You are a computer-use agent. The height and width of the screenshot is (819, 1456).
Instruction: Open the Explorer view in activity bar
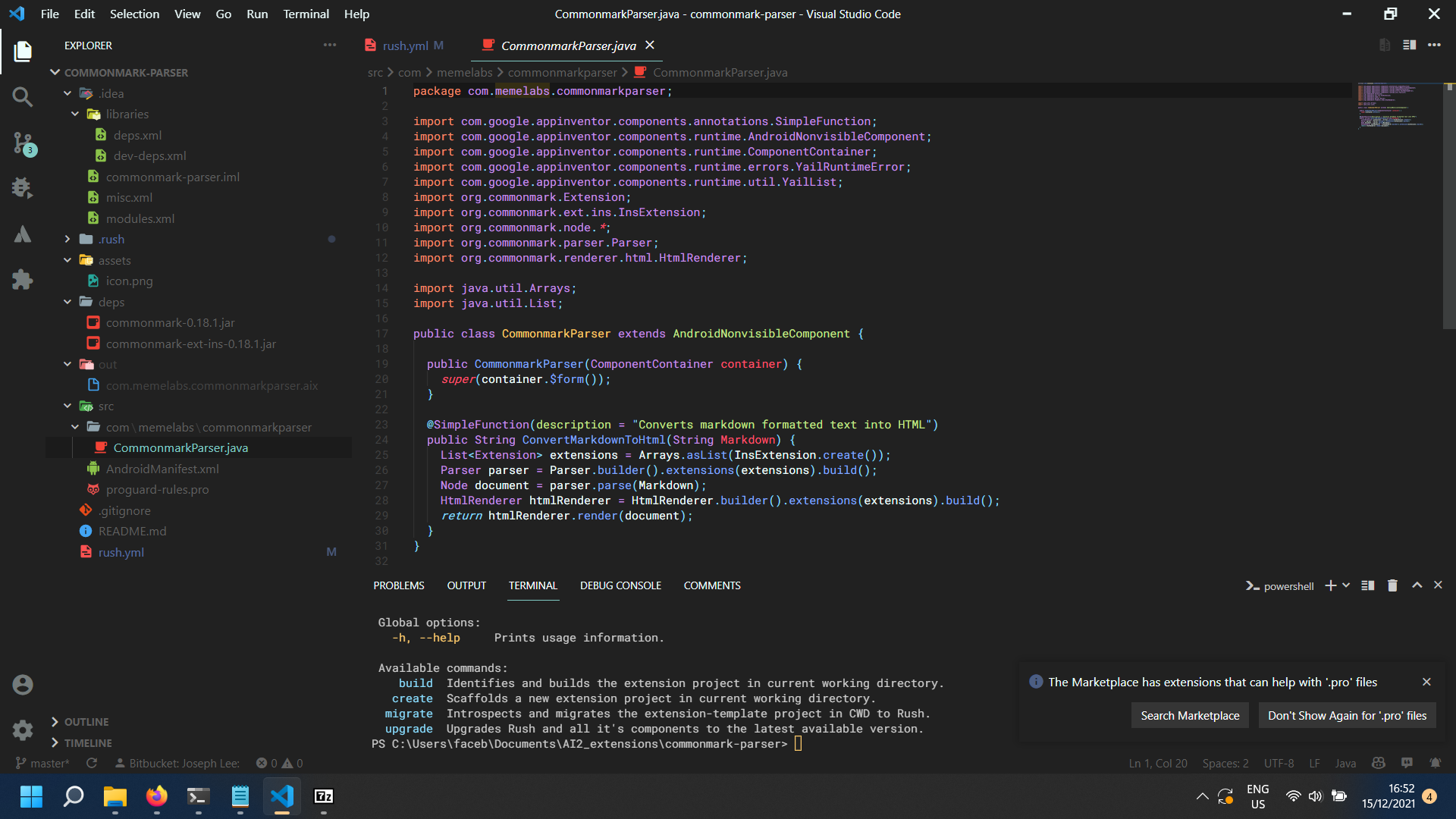pos(23,52)
